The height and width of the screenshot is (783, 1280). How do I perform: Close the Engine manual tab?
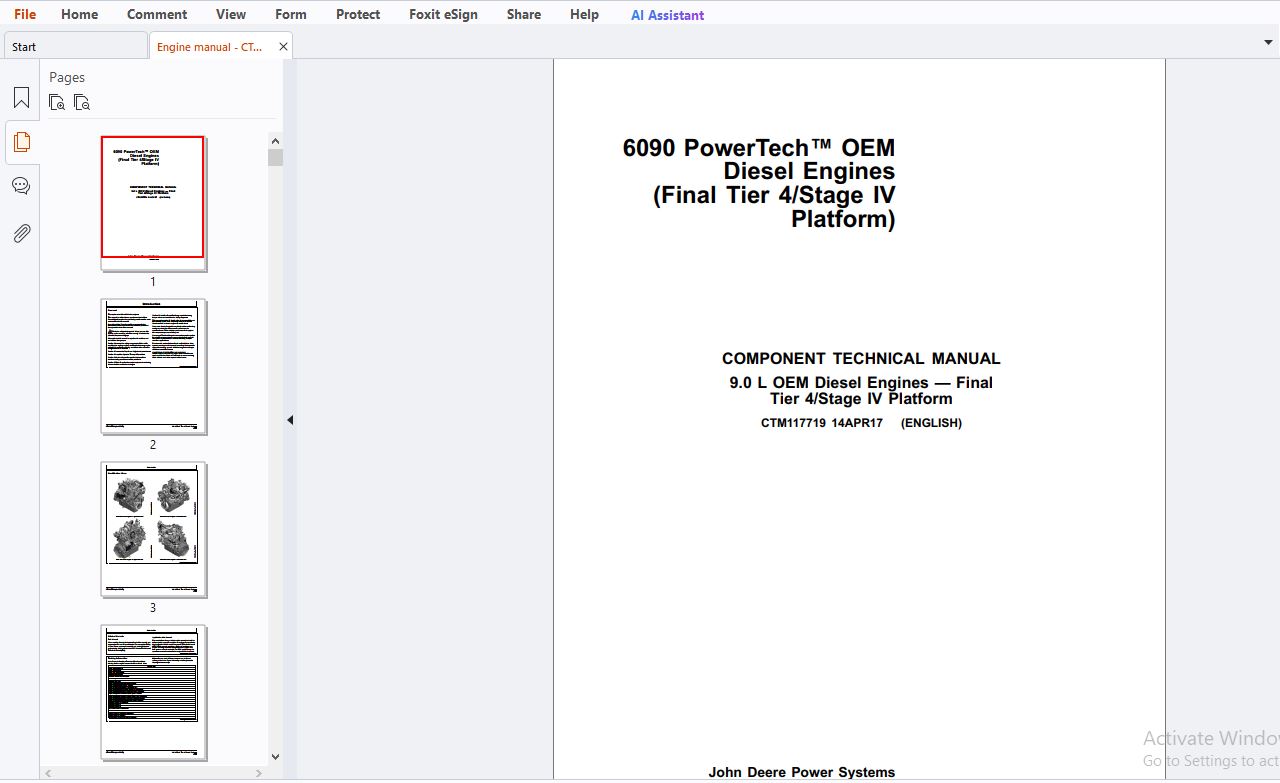click(283, 46)
